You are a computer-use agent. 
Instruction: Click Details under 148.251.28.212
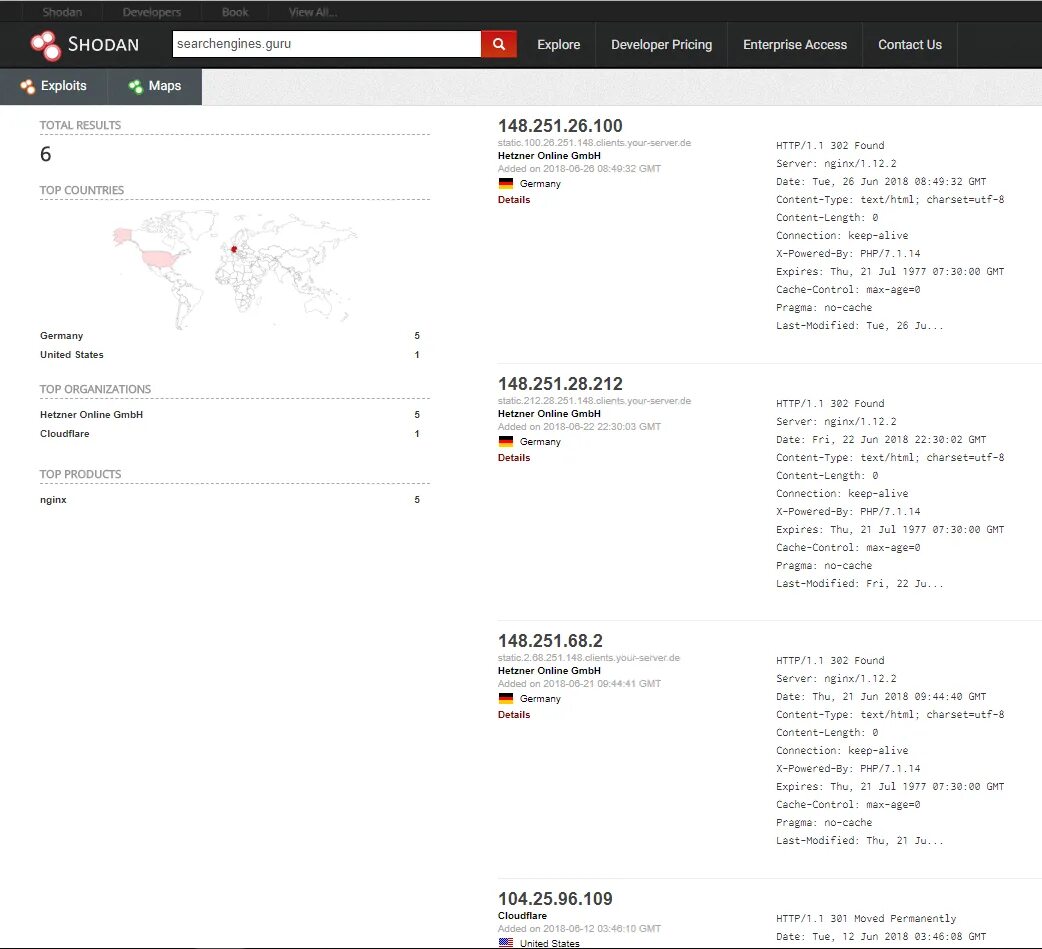point(514,457)
